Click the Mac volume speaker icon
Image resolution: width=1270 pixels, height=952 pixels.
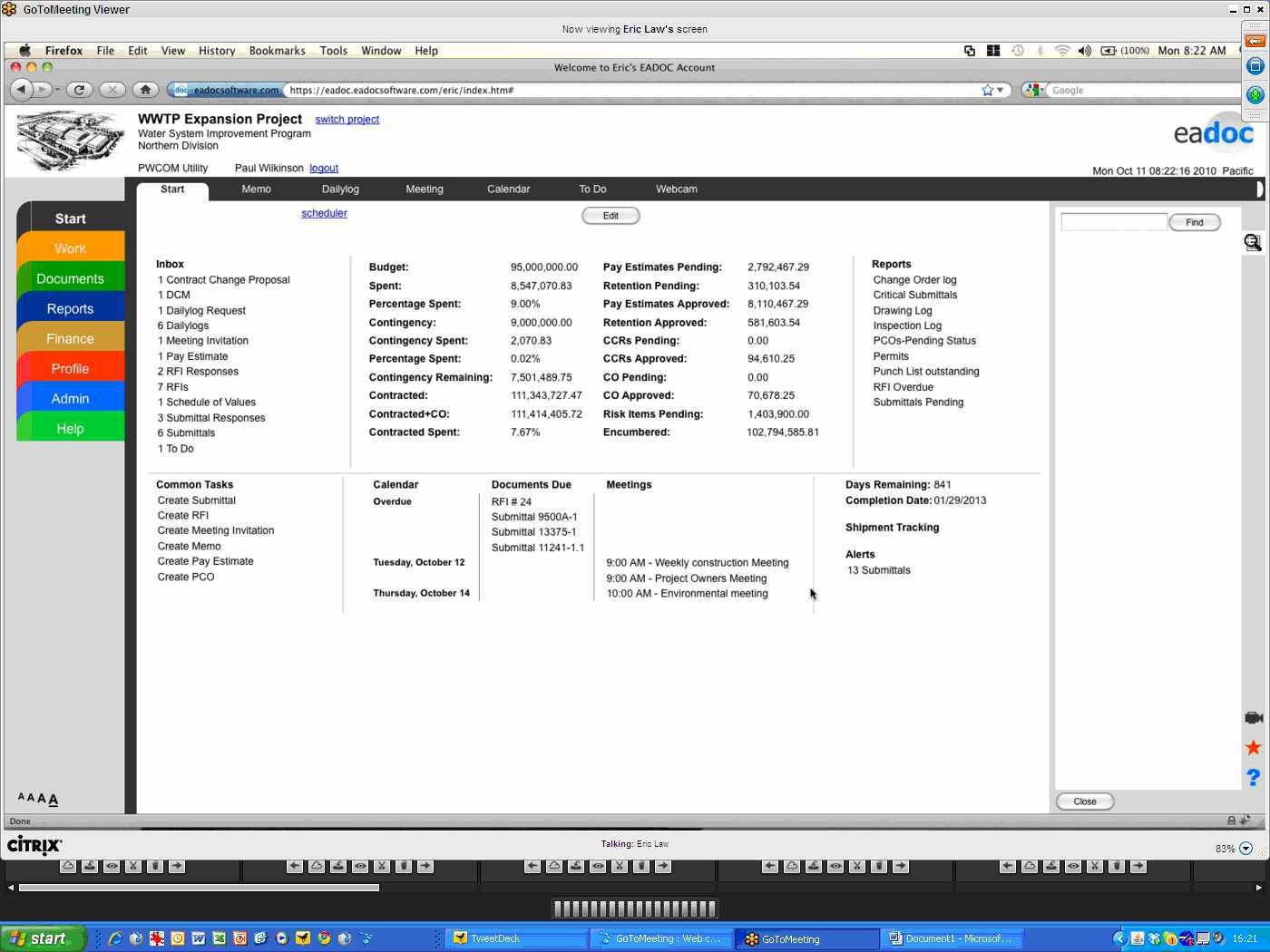coord(1084,51)
